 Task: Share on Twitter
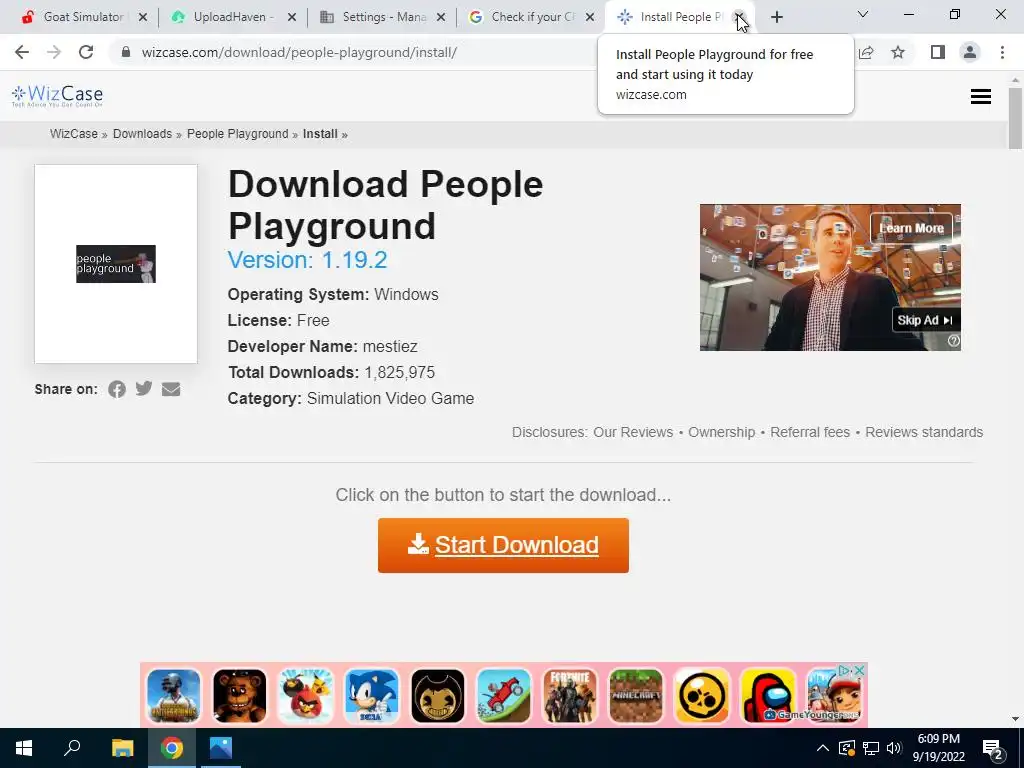coord(144,389)
